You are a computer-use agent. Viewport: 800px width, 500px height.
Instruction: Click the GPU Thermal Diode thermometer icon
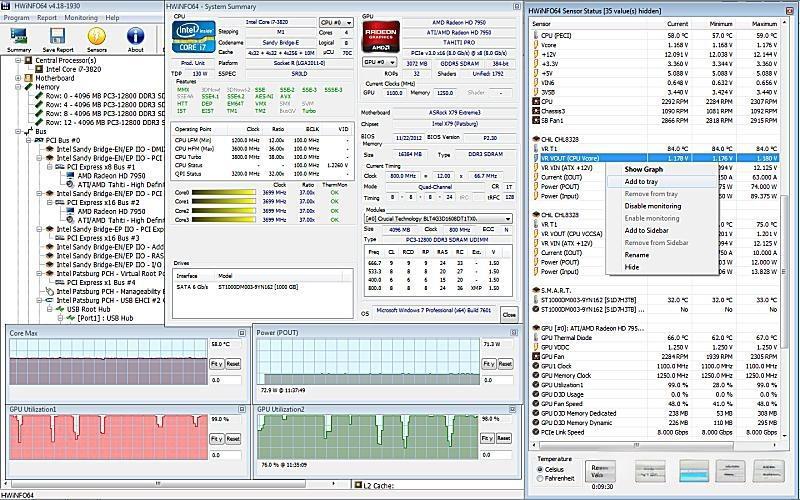(536, 337)
